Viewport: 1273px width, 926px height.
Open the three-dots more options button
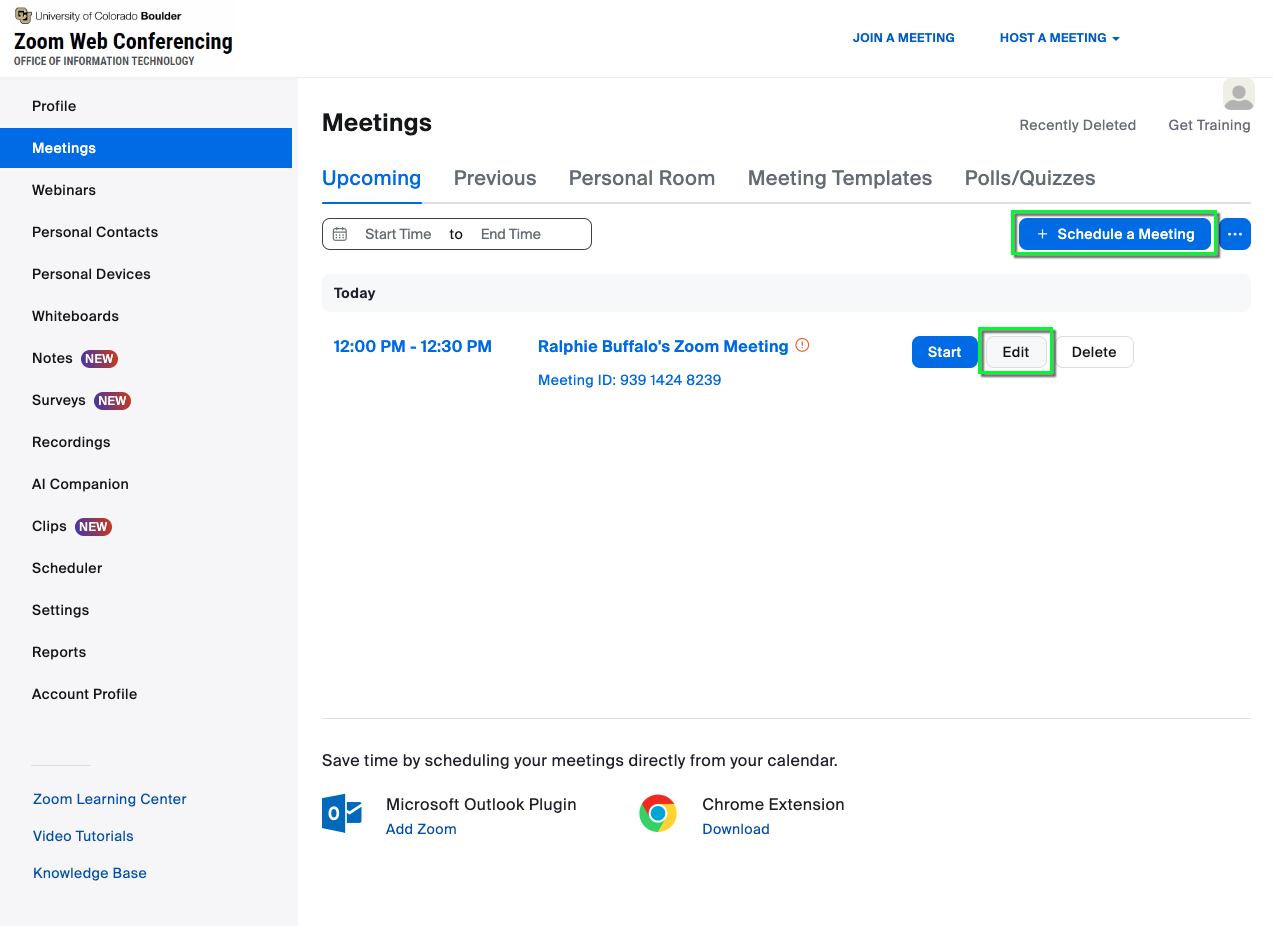(x=1235, y=234)
